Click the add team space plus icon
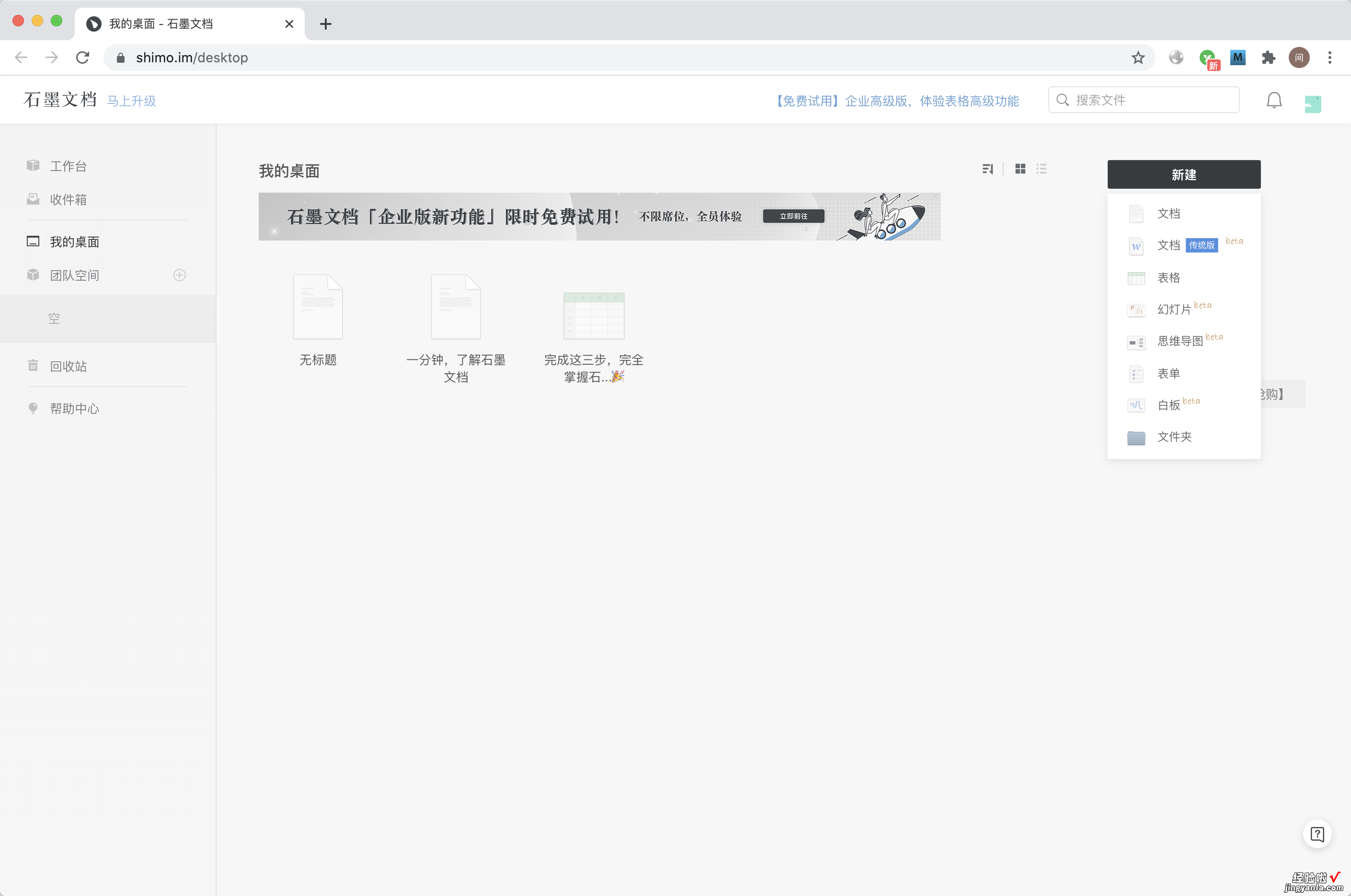This screenshot has height=896, width=1351. click(179, 275)
